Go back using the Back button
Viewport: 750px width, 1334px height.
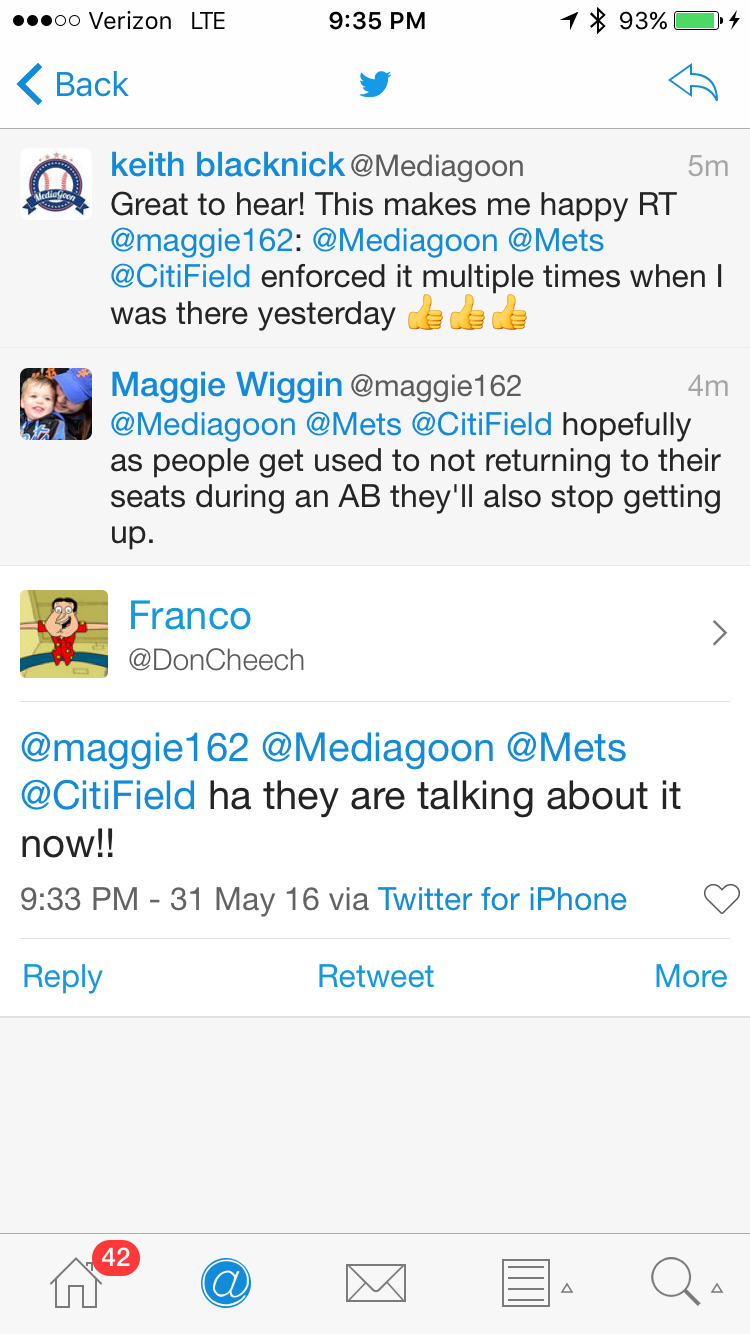pyautogui.click(x=73, y=84)
